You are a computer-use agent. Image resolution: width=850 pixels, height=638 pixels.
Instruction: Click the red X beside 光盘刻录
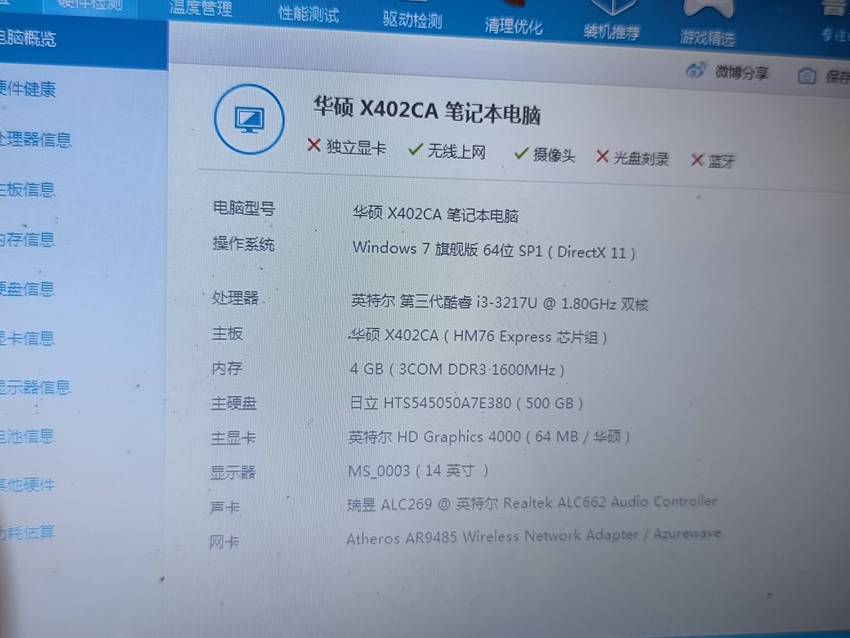click(x=602, y=157)
